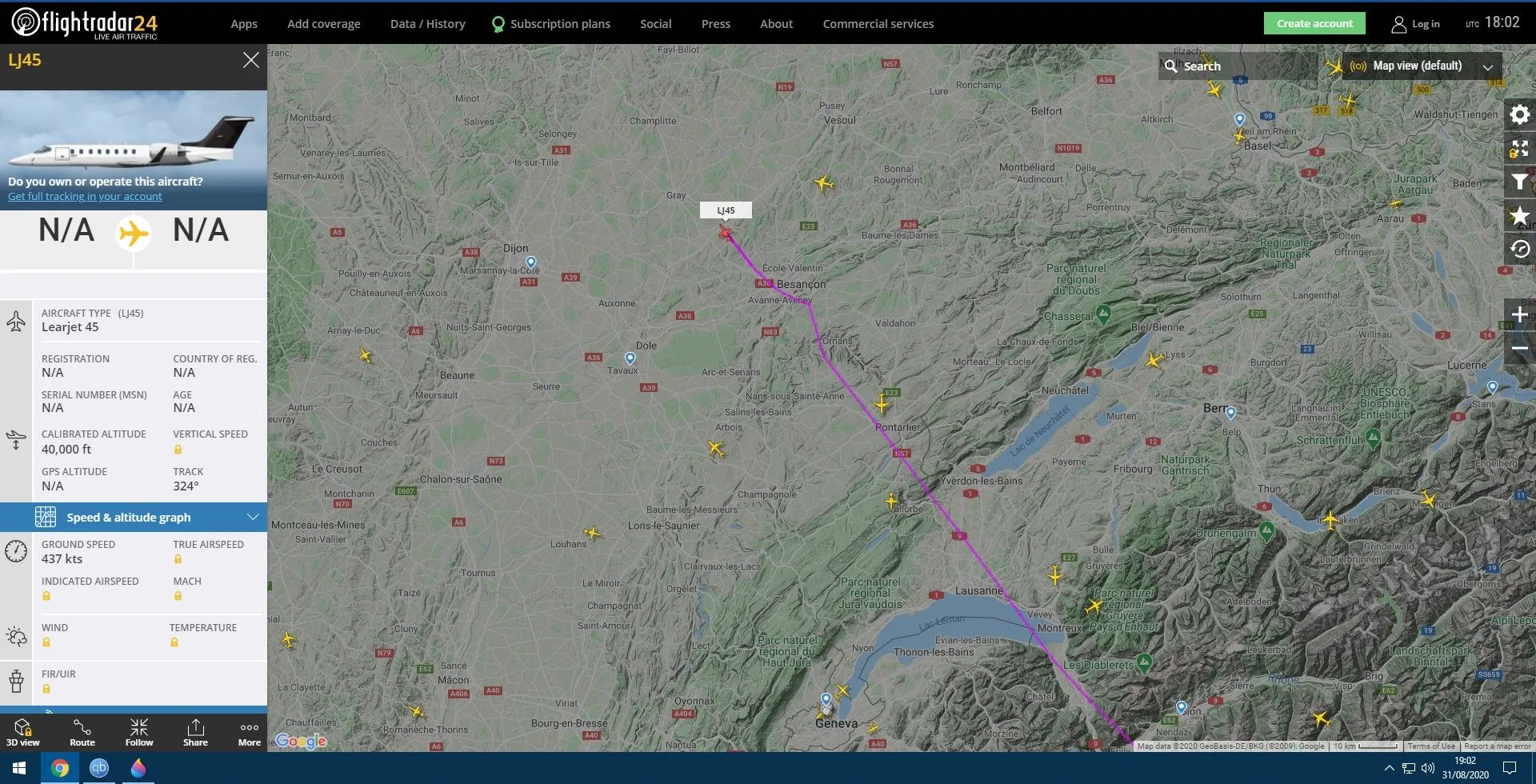Open the 3D view of the aircraft
Viewport: 1536px width, 784px height.
click(23, 732)
